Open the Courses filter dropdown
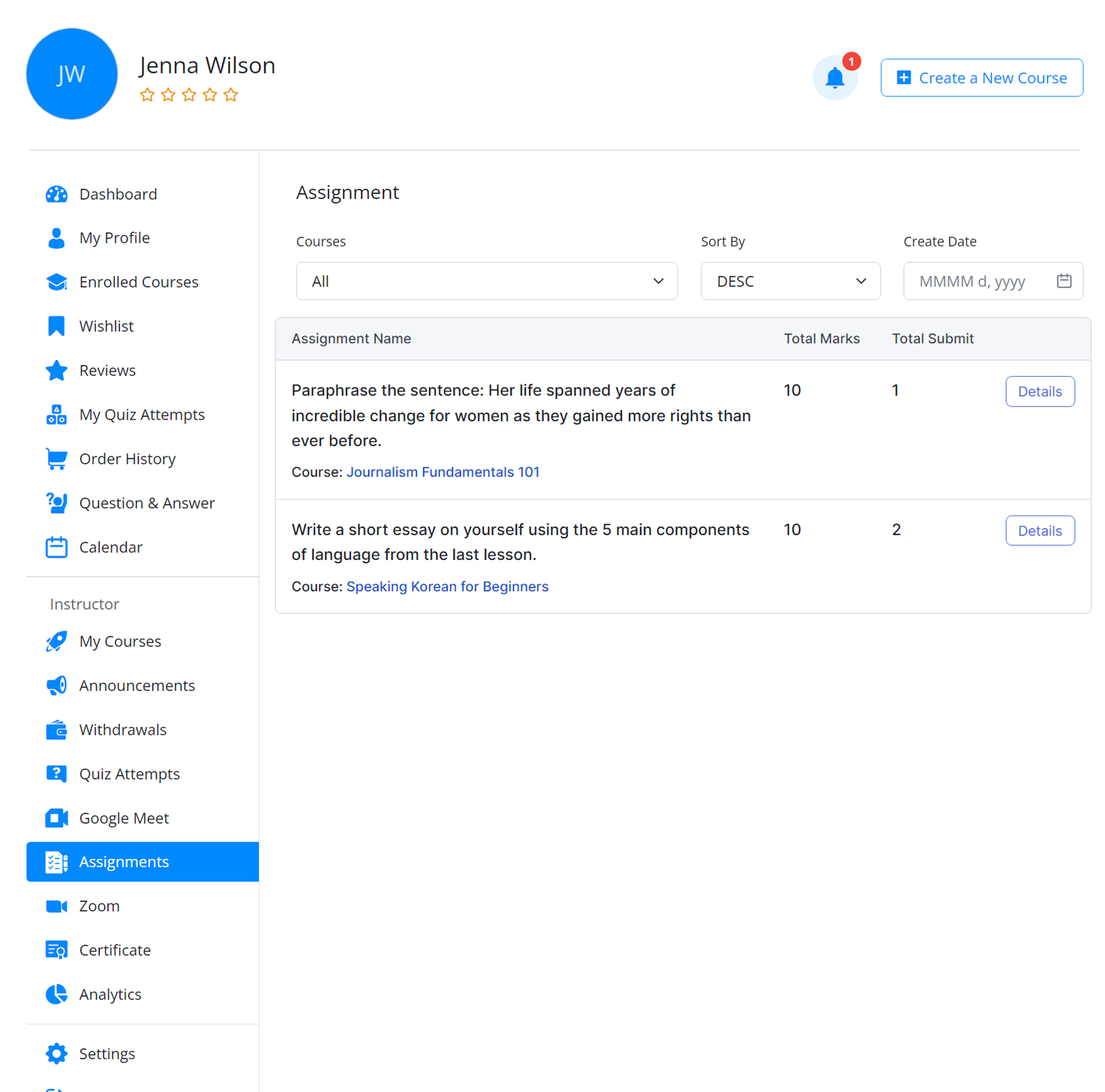The width and height of the screenshot is (1105, 1092). point(486,281)
